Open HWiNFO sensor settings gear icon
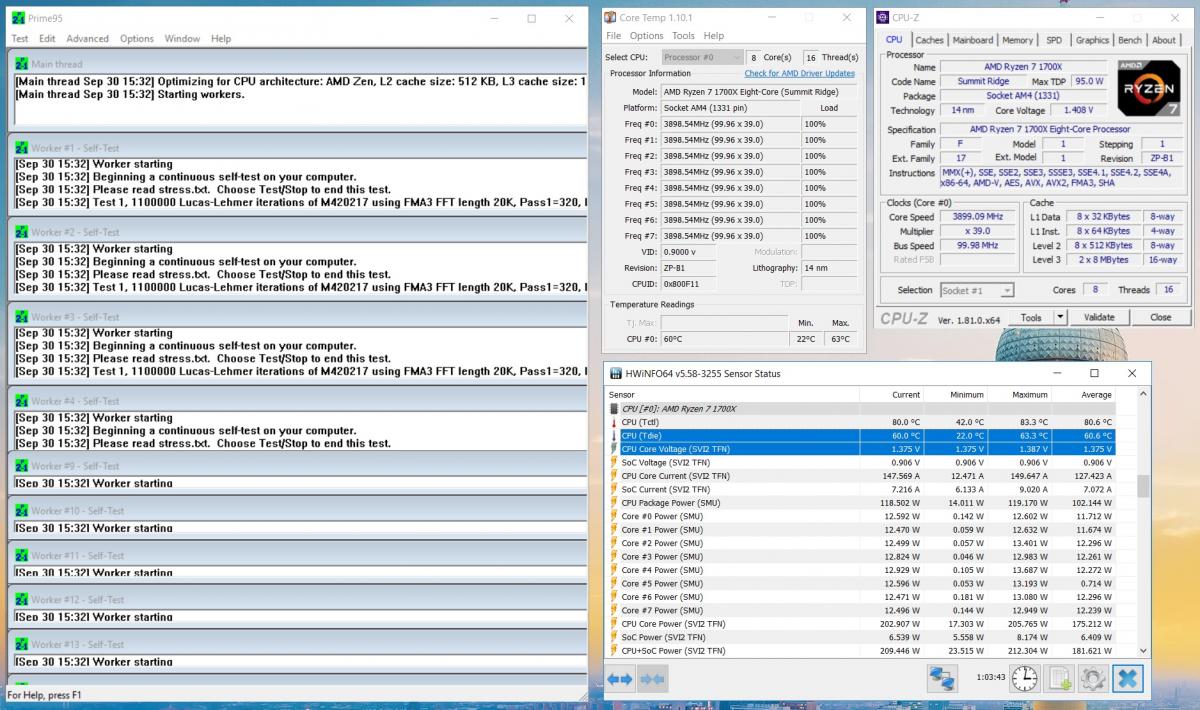 pos(1092,678)
